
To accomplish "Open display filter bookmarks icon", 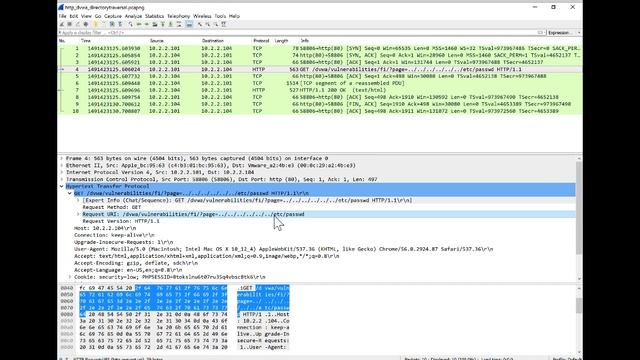I will tap(60, 33).
